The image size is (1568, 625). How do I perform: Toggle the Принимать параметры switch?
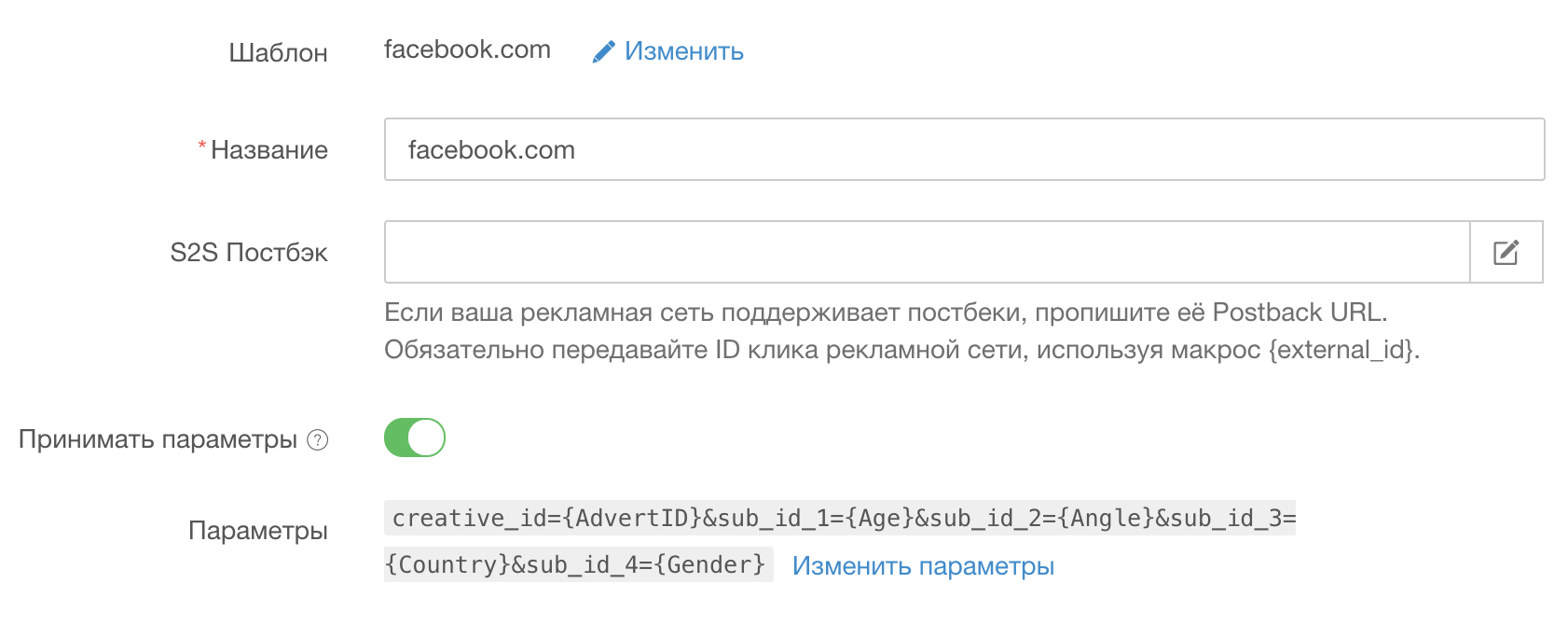tap(415, 437)
